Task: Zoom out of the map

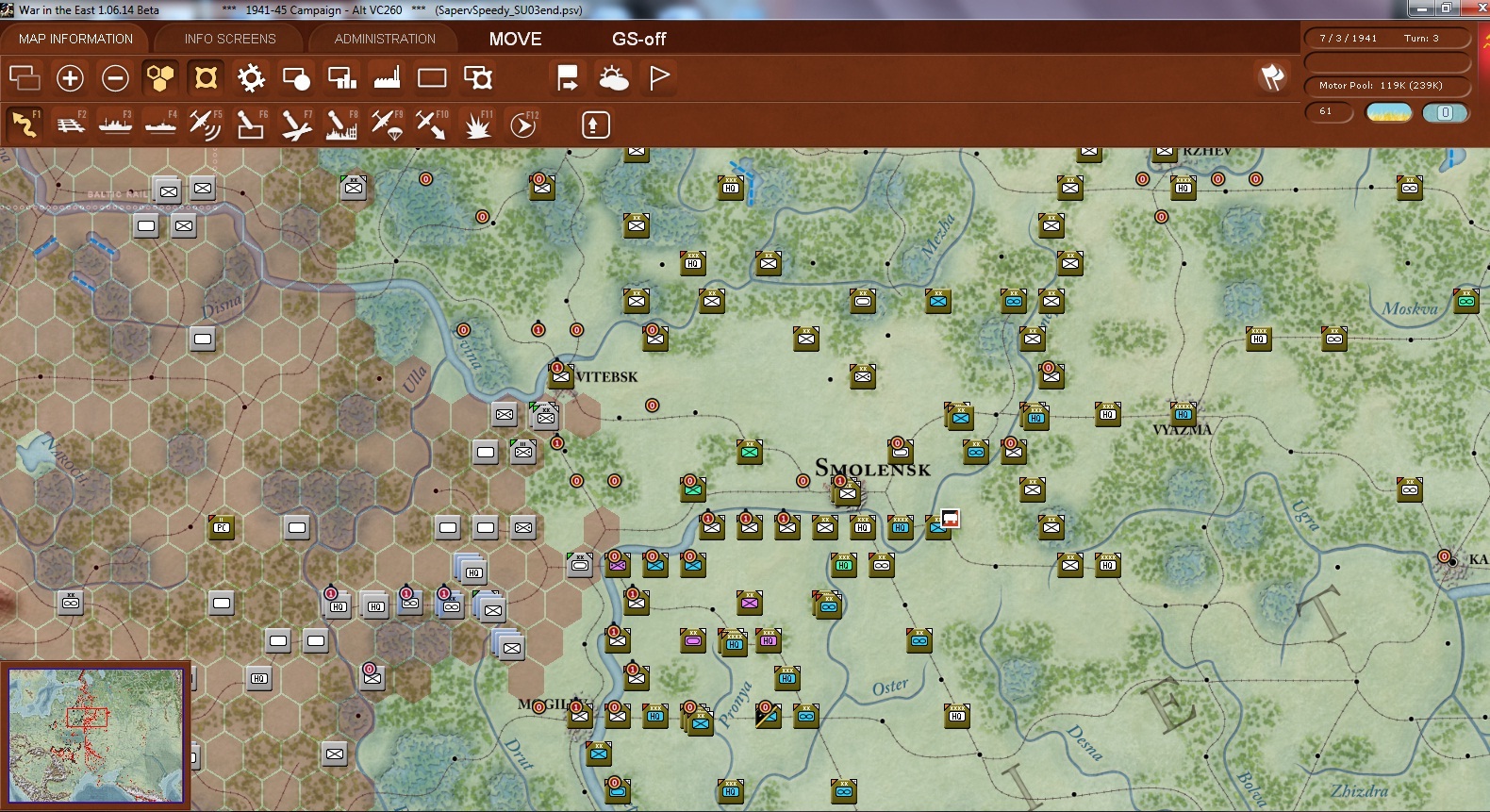Action: pyautogui.click(x=115, y=77)
